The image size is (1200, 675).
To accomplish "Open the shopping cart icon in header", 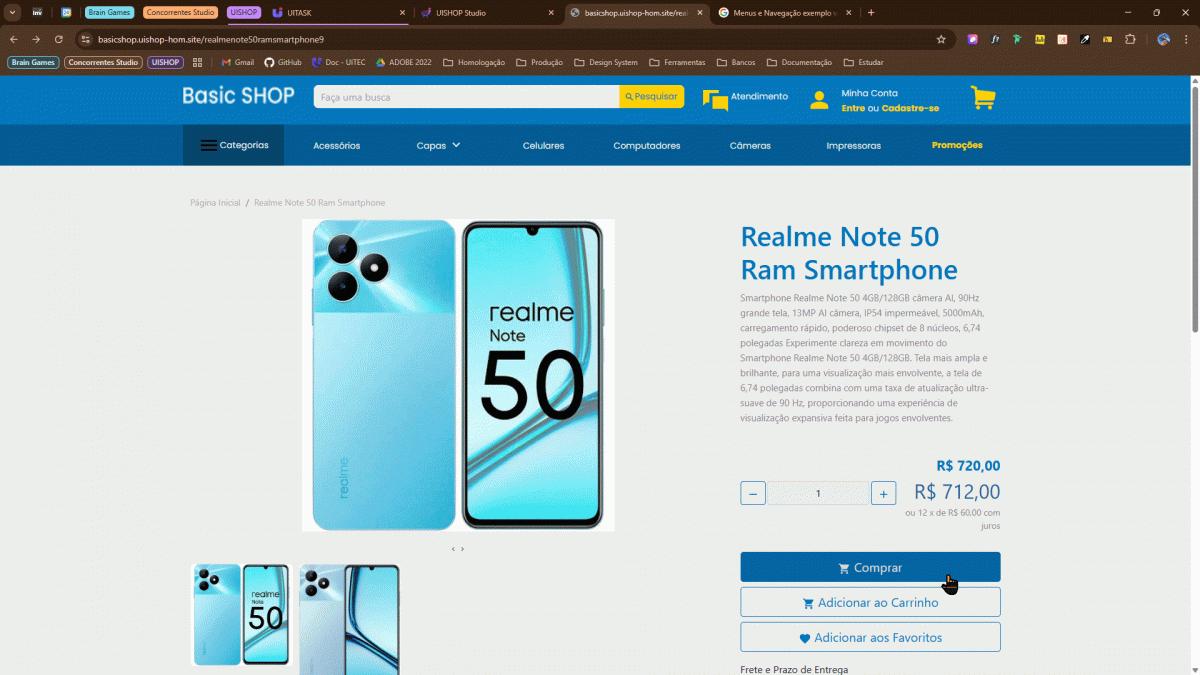I will point(982,98).
